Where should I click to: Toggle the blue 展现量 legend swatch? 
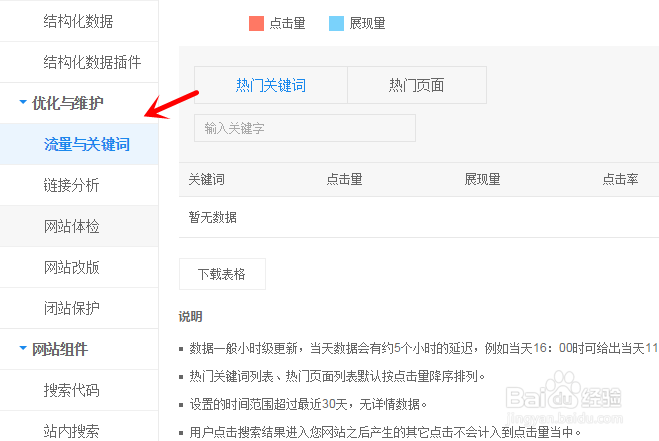[x=336, y=24]
